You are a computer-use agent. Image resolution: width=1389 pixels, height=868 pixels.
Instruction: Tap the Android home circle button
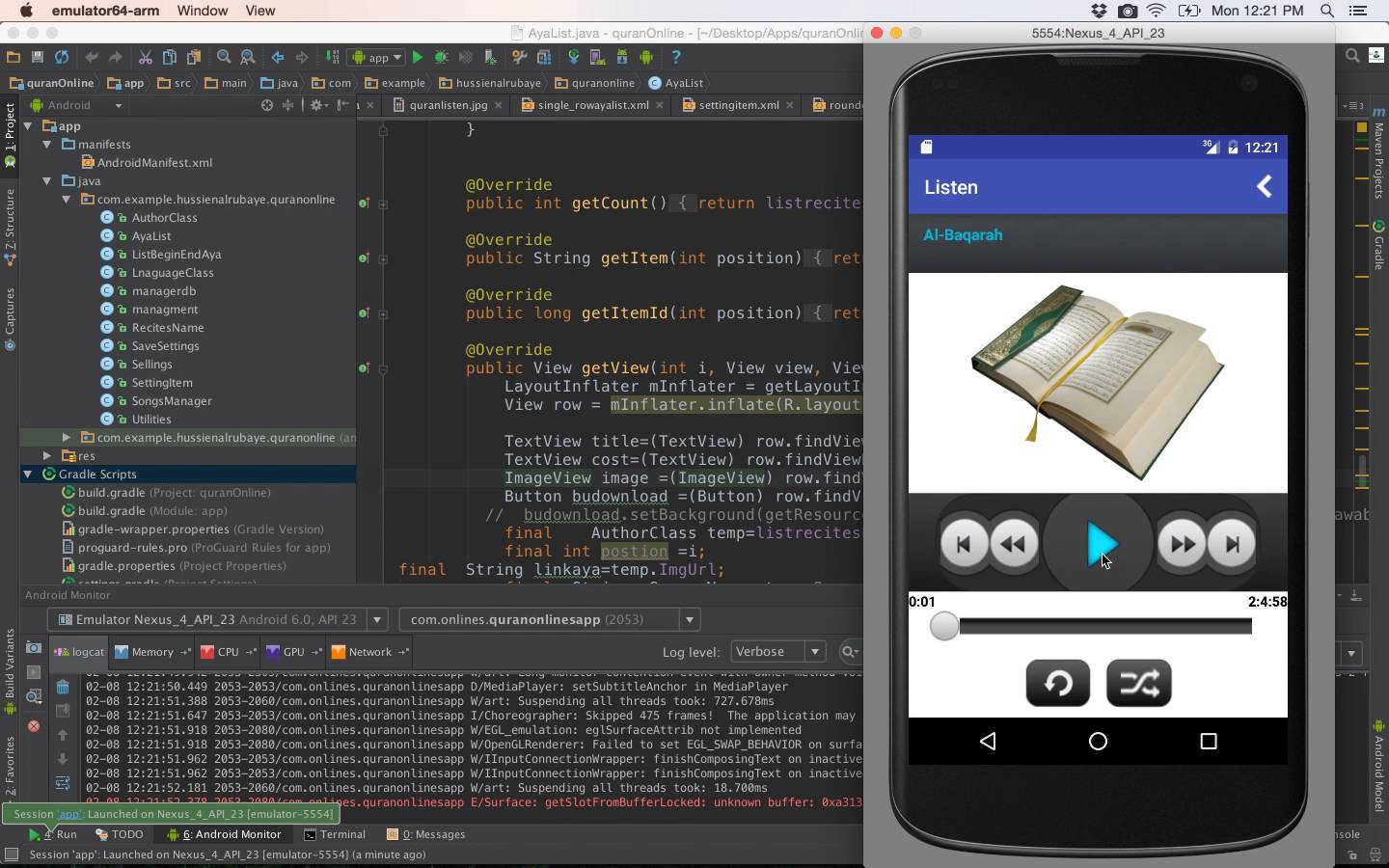[1098, 741]
